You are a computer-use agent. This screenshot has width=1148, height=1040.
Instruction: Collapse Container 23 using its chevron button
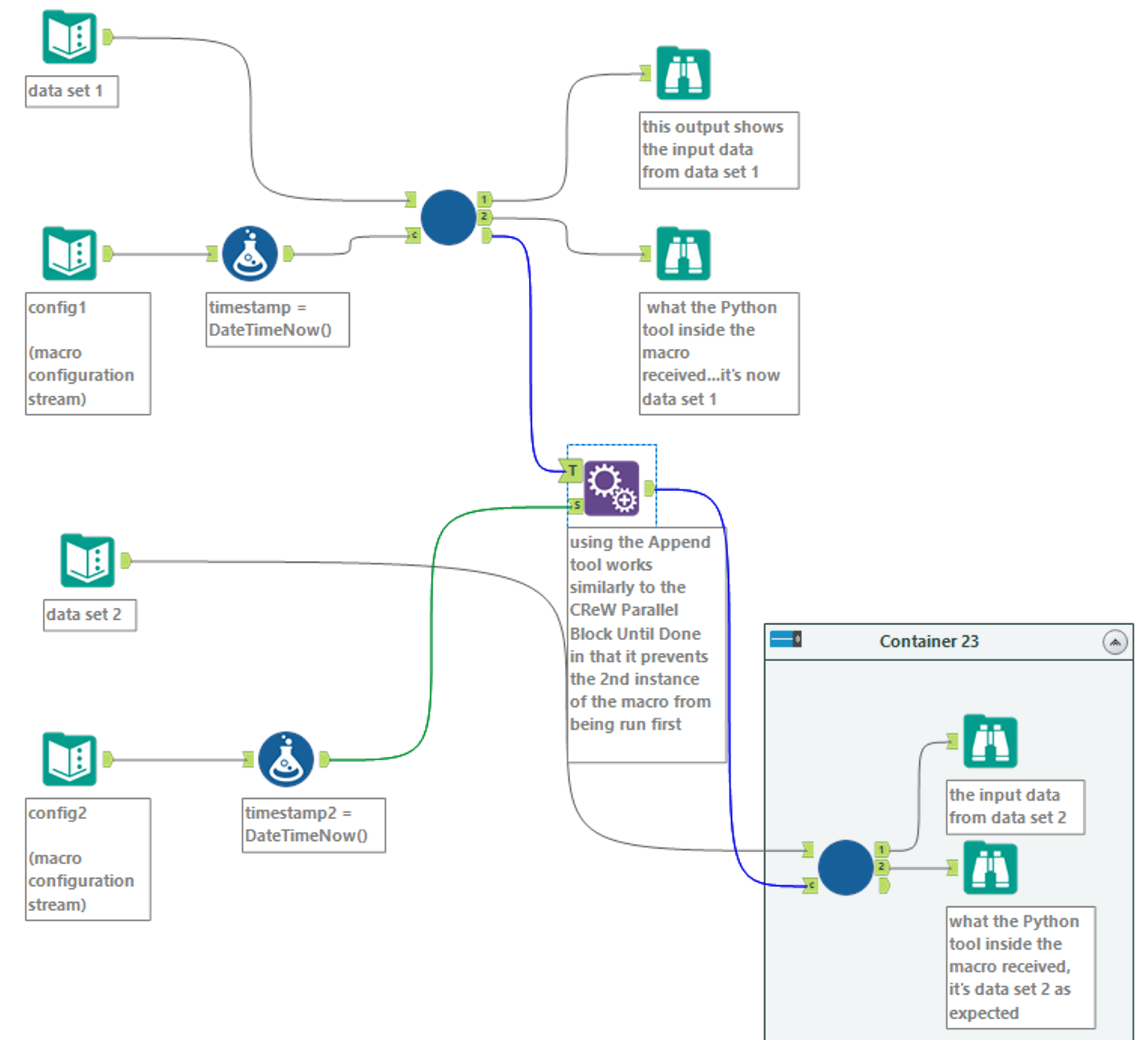pos(1115,642)
